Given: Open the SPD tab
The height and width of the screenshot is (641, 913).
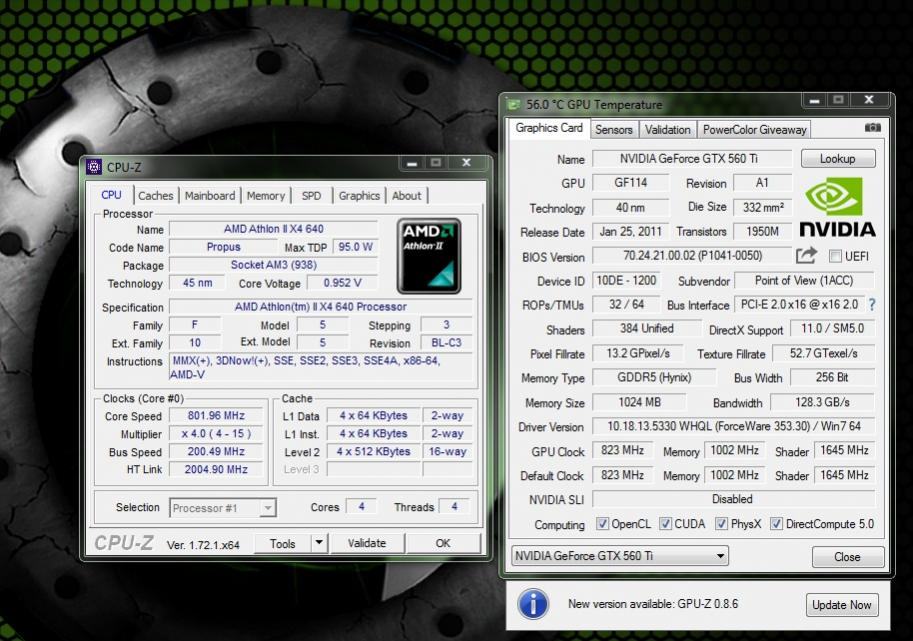Looking at the screenshot, I should 312,196.
